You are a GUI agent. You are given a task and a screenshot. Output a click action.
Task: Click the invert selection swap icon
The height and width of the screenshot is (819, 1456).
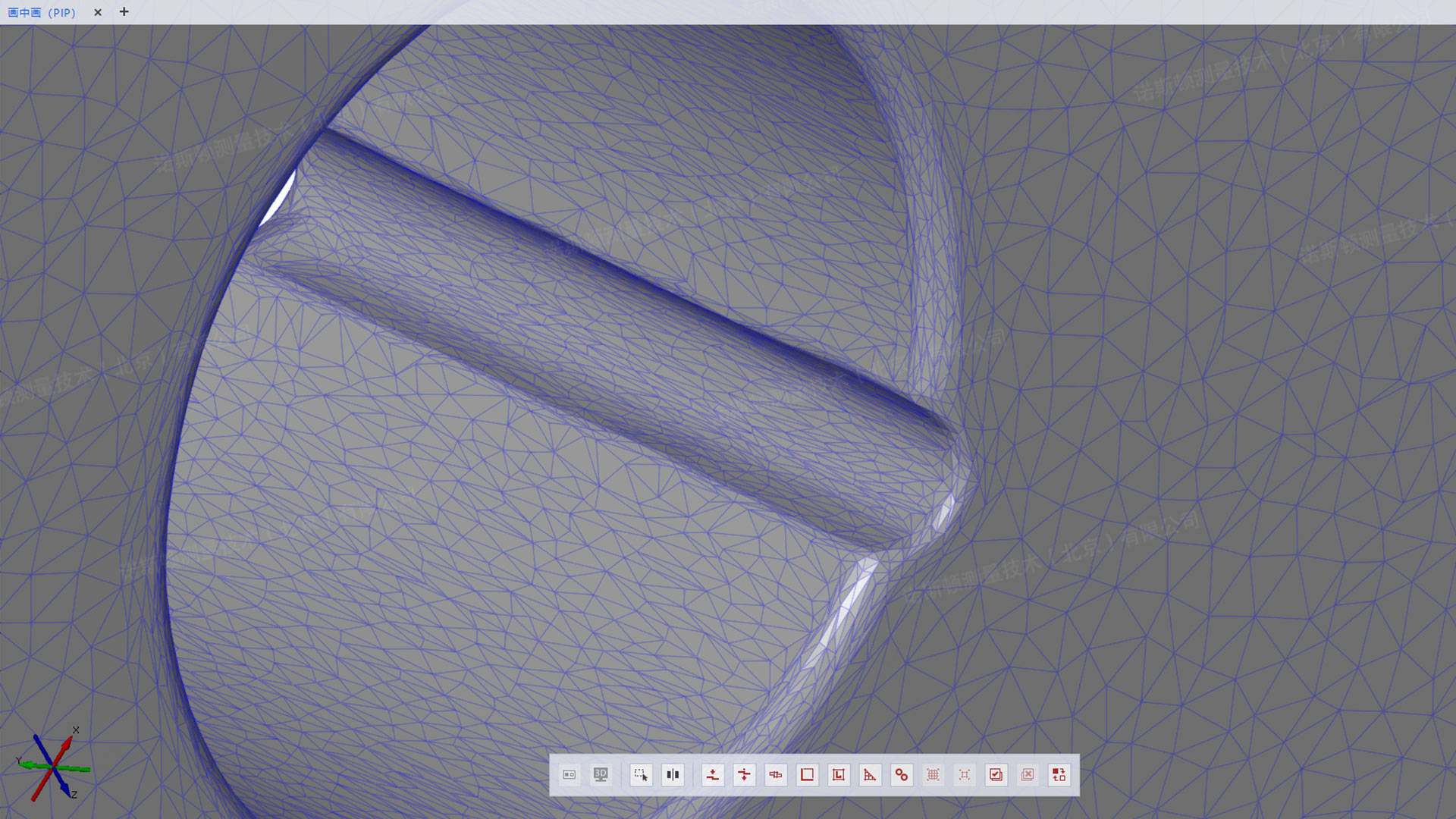pyautogui.click(x=1059, y=774)
